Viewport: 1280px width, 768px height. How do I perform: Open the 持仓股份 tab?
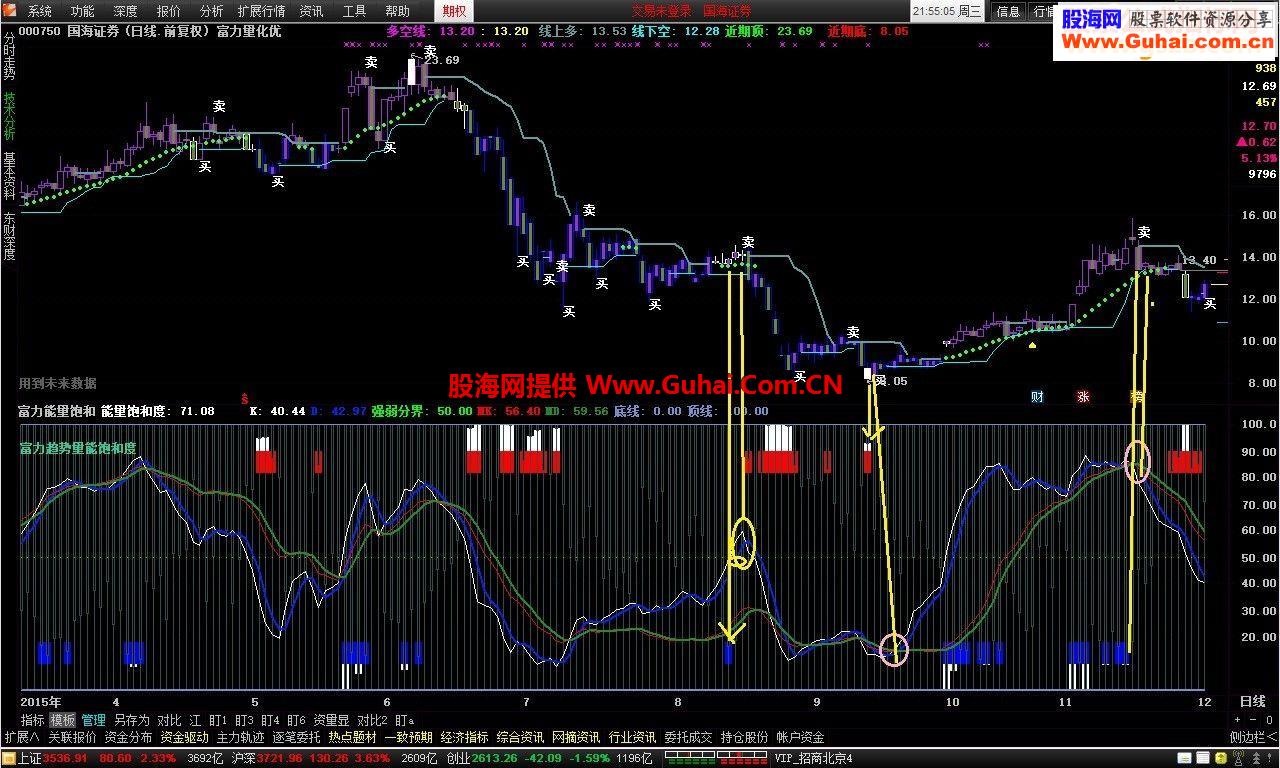coord(744,738)
